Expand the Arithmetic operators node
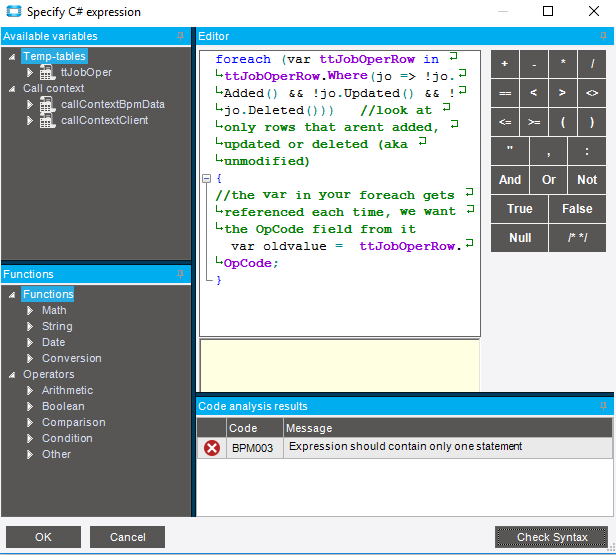This screenshot has height=555, width=616. tap(31, 391)
